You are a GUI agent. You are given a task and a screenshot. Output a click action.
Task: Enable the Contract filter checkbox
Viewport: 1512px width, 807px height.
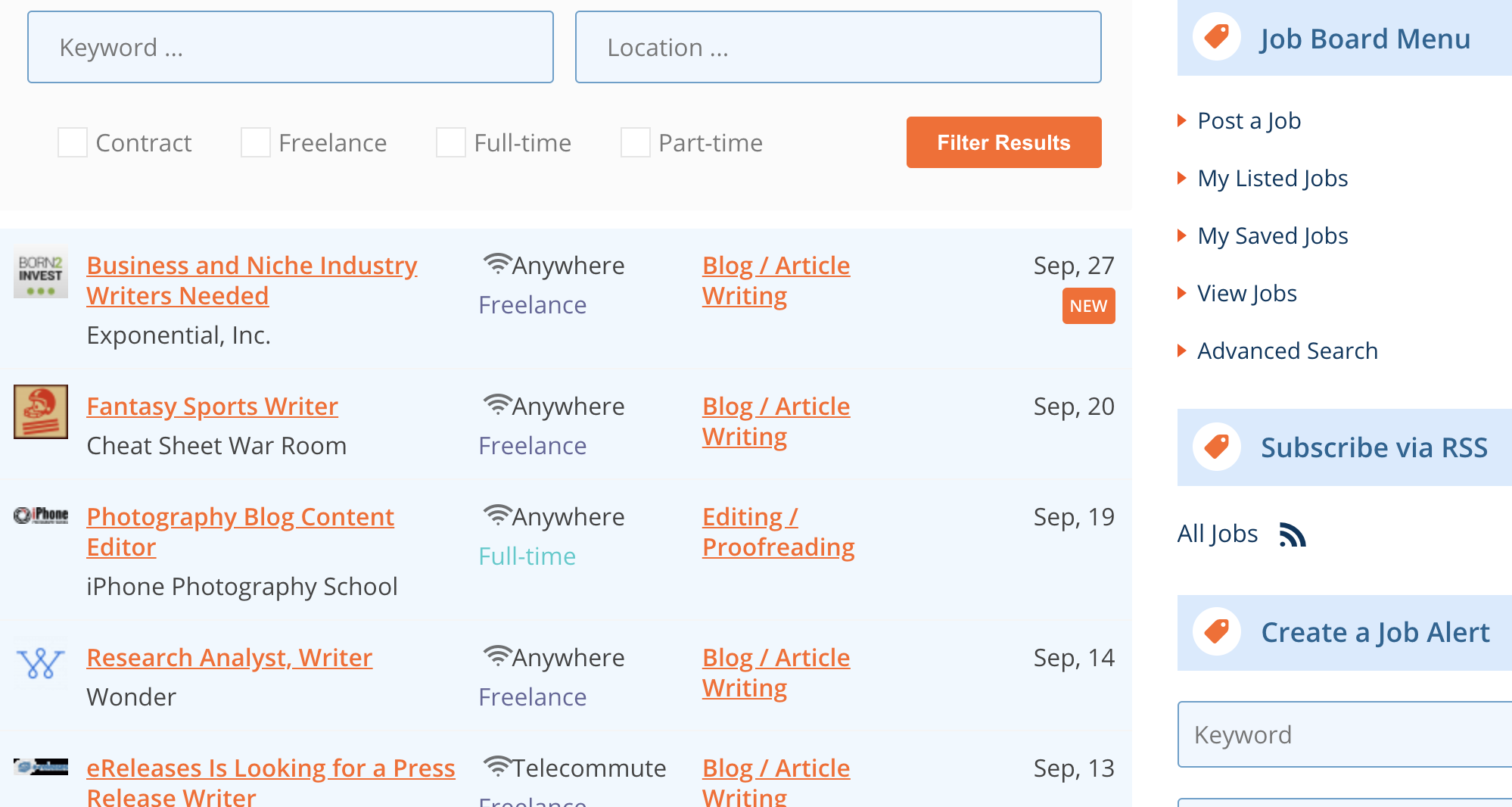pyautogui.click(x=73, y=142)
